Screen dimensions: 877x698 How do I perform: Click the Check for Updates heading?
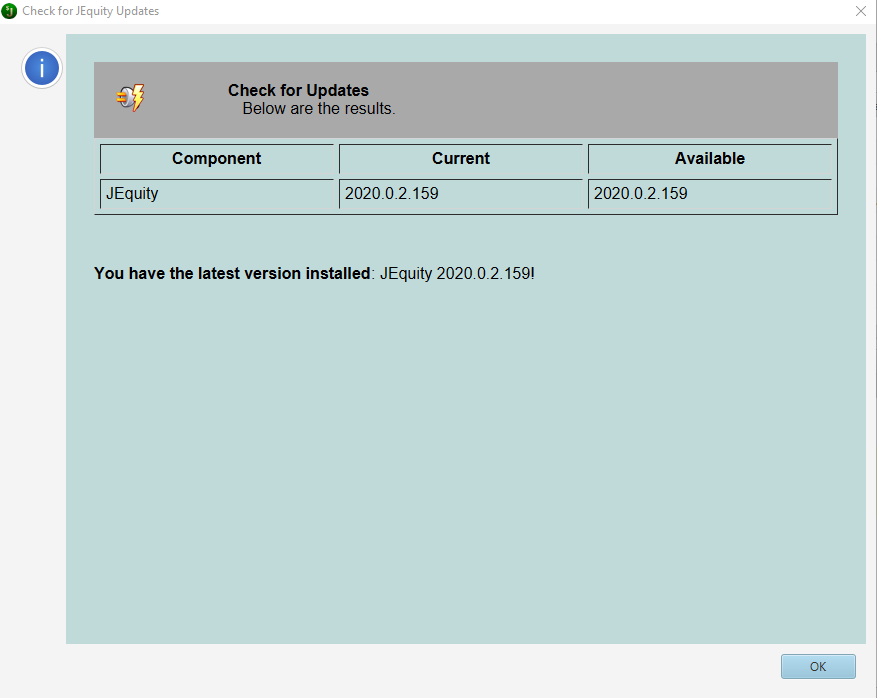click(298, 90)
